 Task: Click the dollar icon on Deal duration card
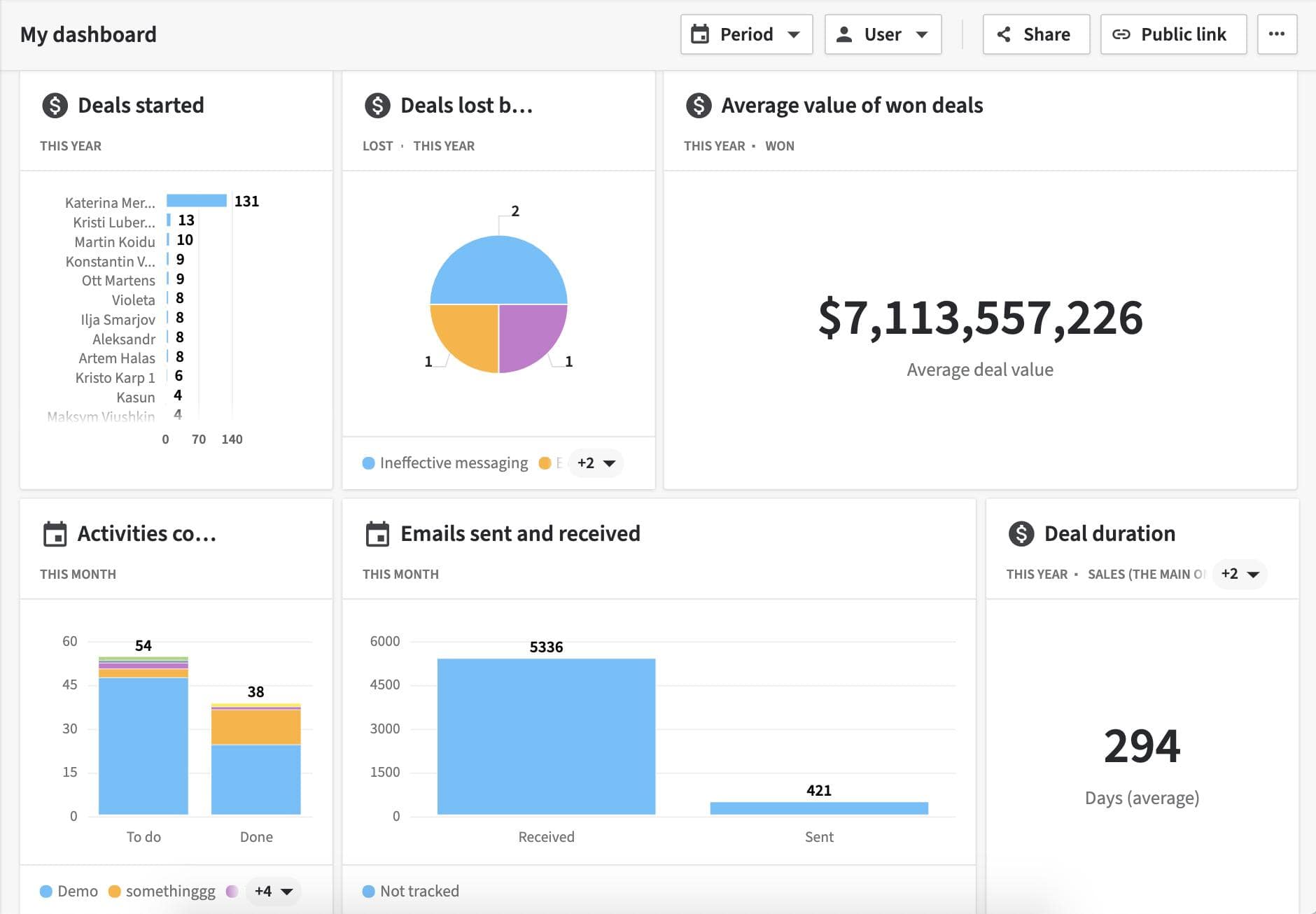pyautogui.click(x=1021, y=533)
